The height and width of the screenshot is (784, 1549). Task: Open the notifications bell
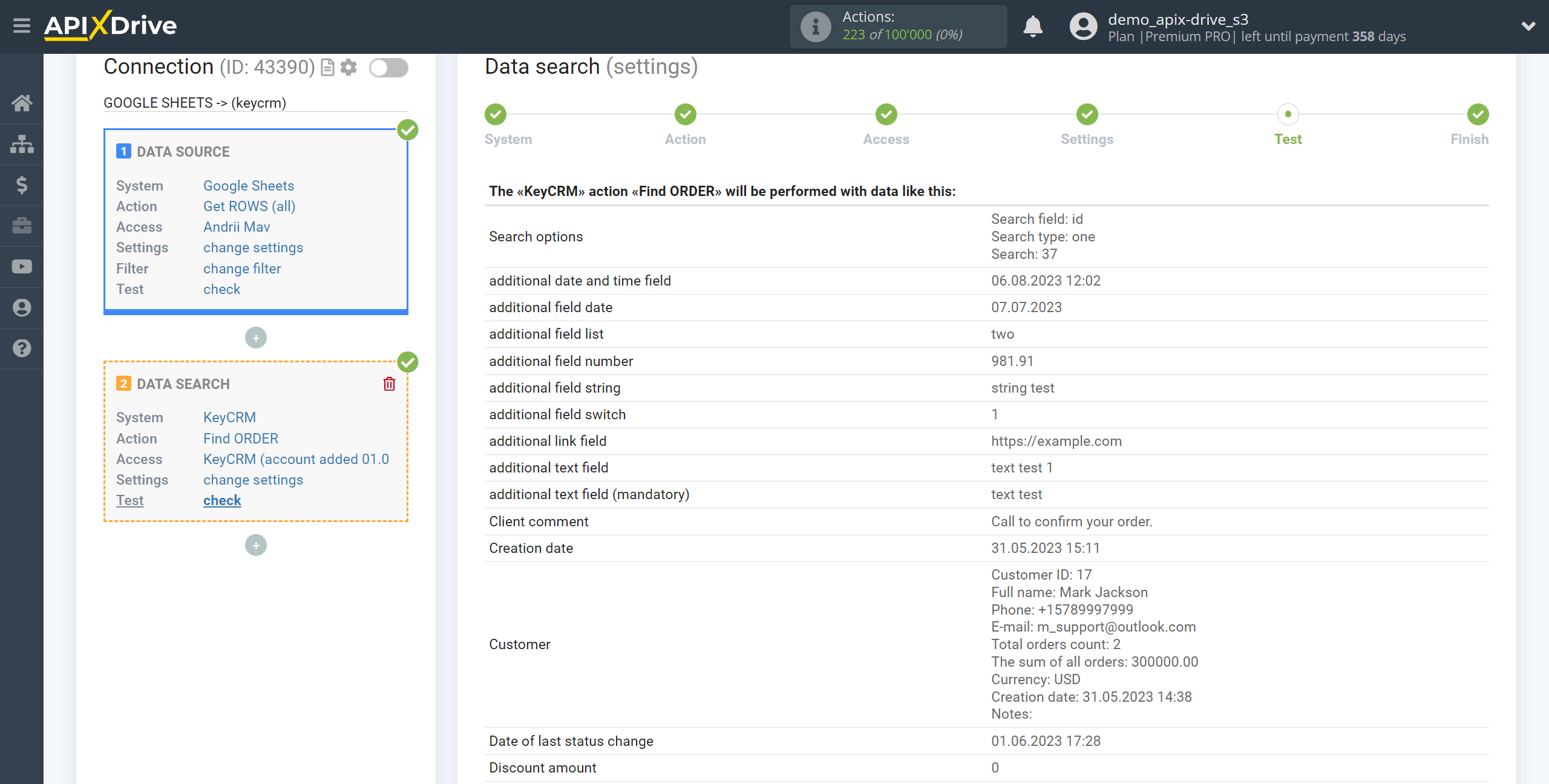coord(1033,27)
